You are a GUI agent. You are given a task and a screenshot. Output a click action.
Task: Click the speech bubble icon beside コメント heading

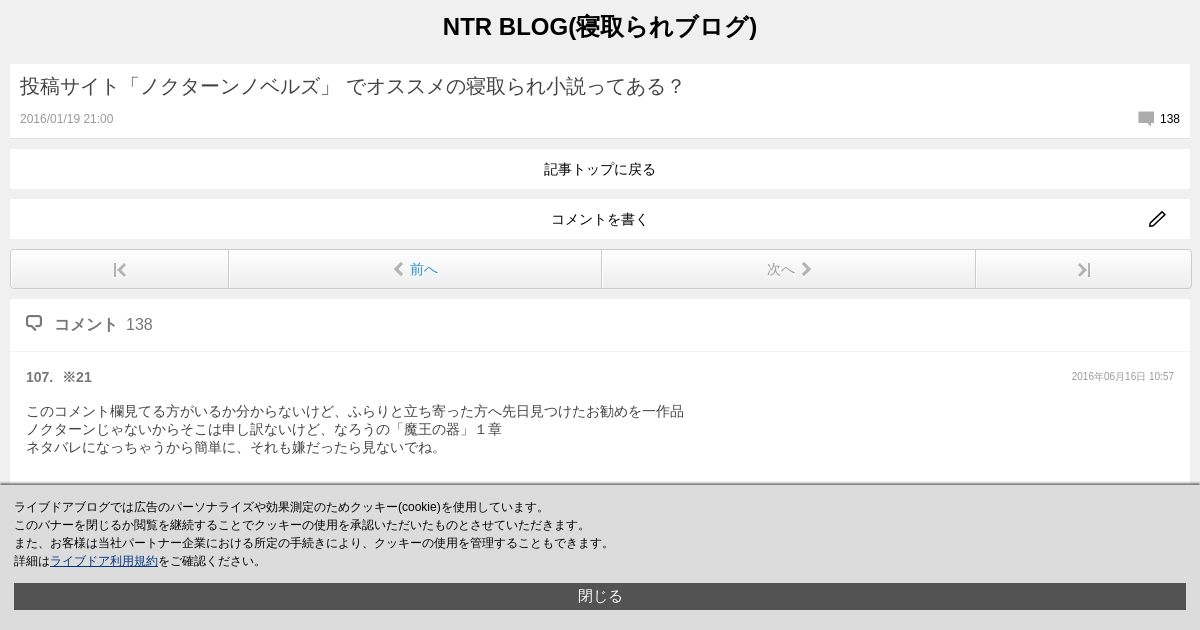click(34, 323)
